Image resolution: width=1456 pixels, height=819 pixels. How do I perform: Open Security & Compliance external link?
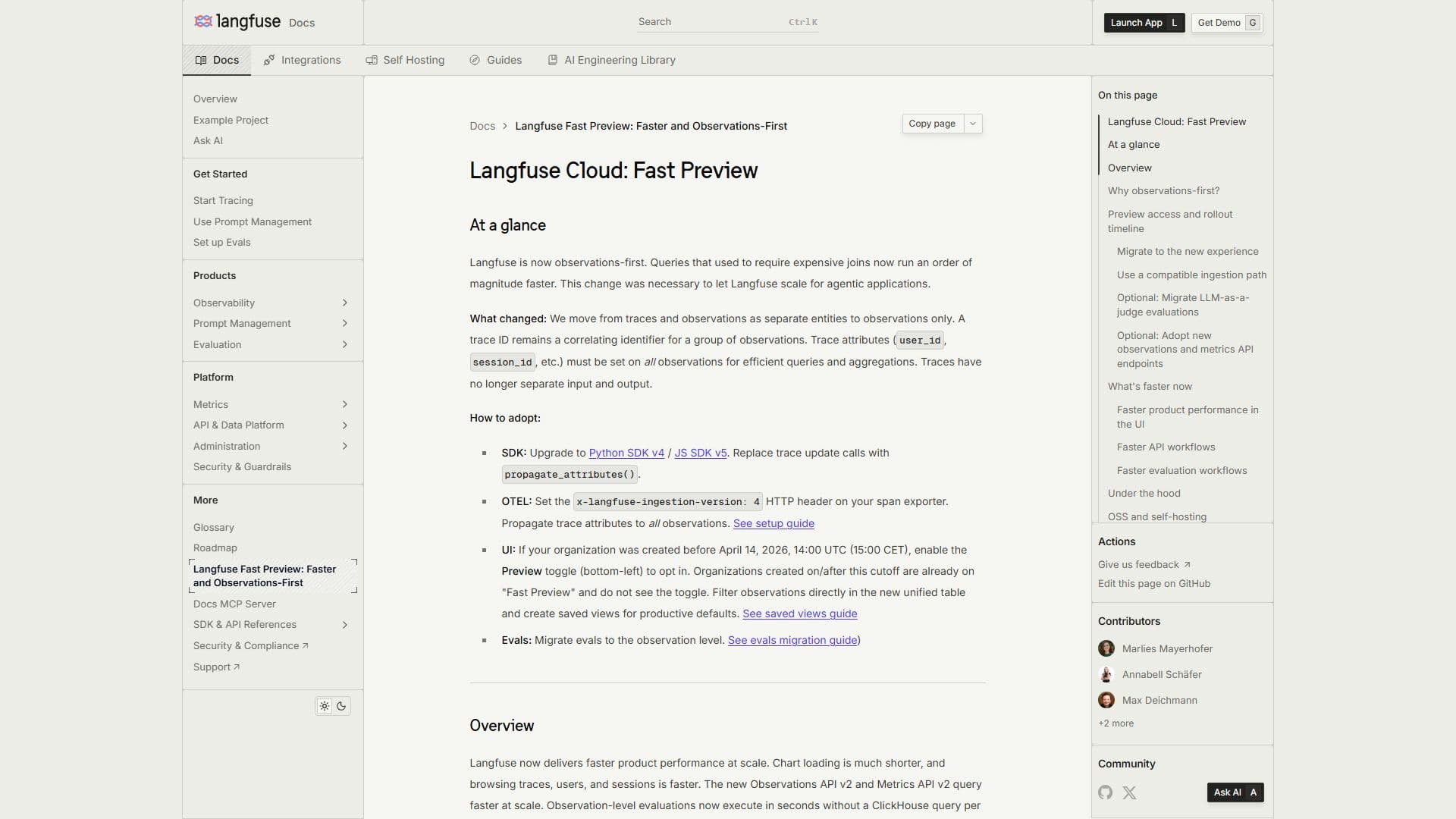tap(250, 646)
